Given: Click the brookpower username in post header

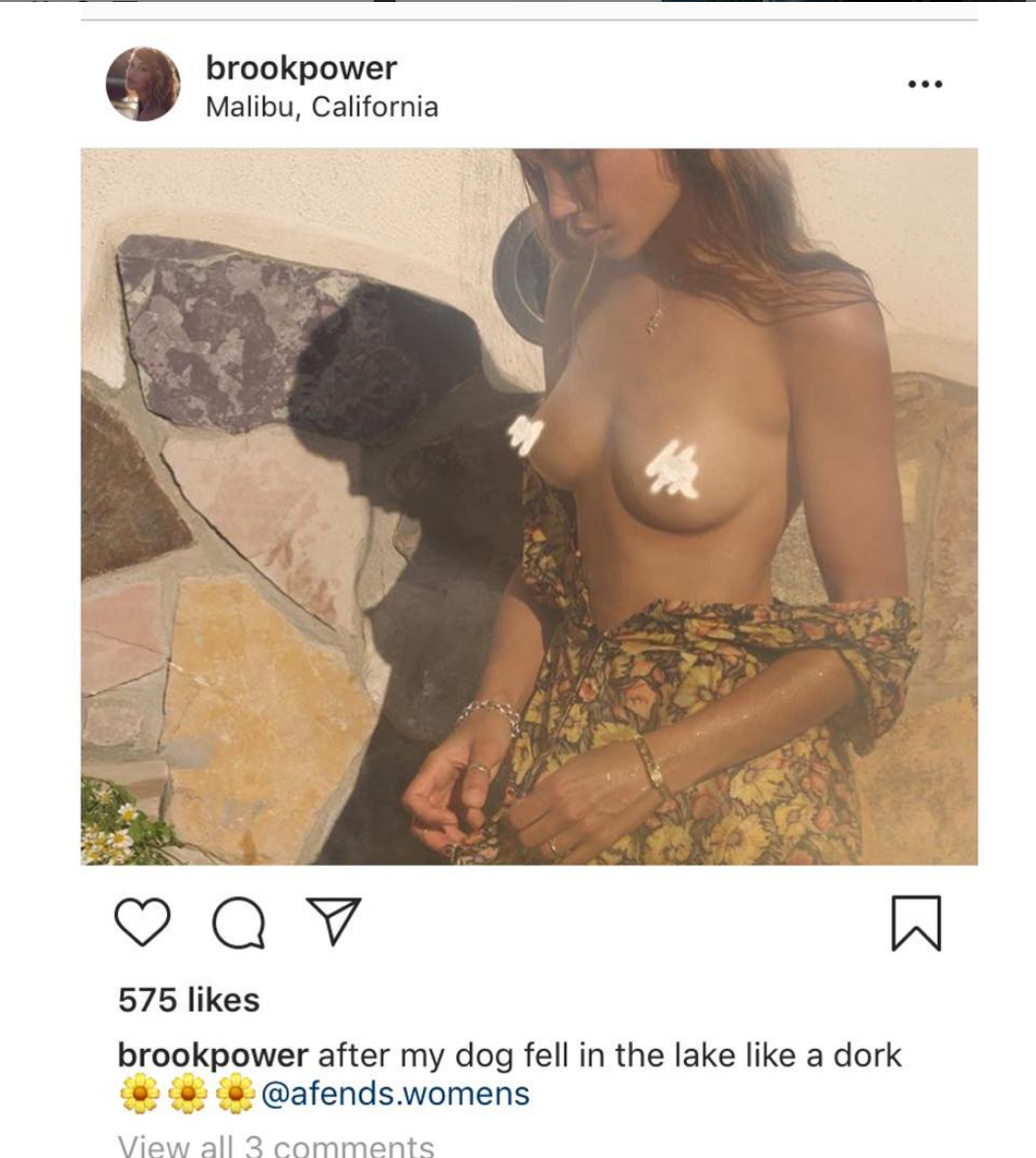Looking at the screenshot, I should pyautogui.click(x=302, y=69).
